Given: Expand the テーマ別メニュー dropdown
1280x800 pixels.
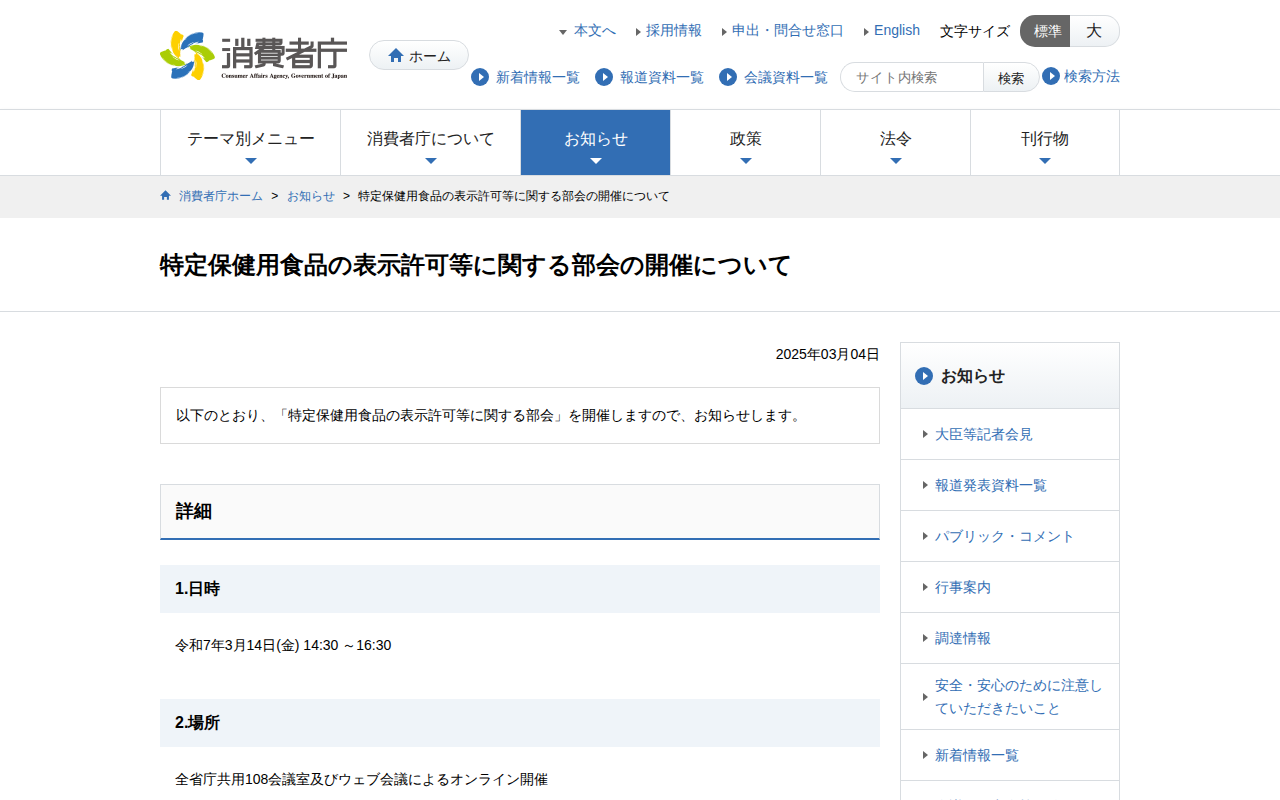Looking at the screenshot, I should coord(251,143).
